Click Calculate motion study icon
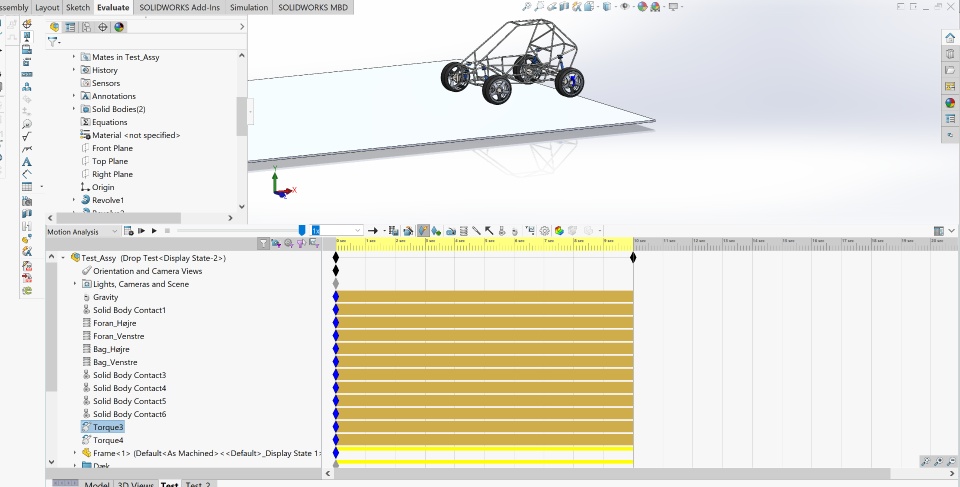The image size is (960, 487). (x=129, y=231)
